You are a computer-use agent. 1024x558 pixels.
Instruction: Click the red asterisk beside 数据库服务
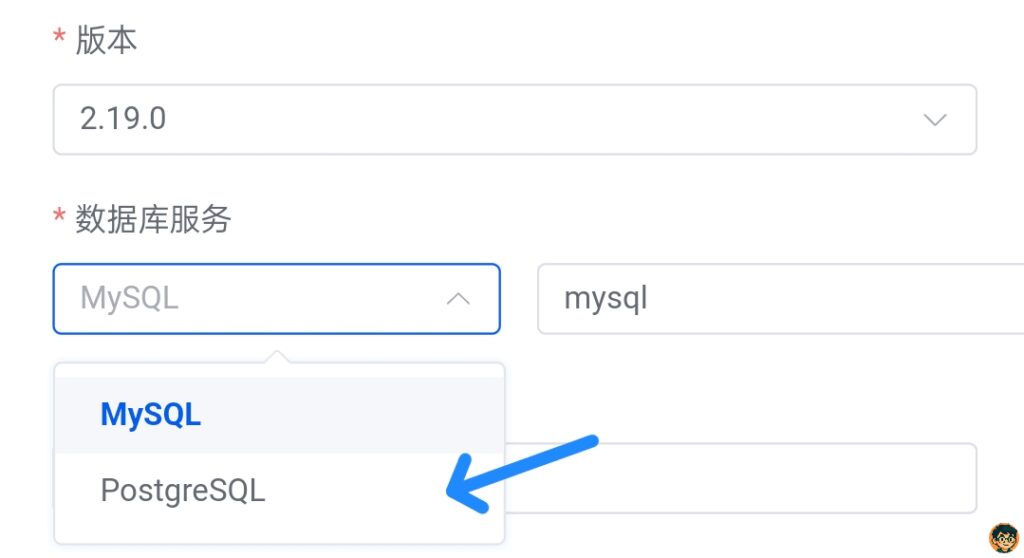click(x=59, y=215)
